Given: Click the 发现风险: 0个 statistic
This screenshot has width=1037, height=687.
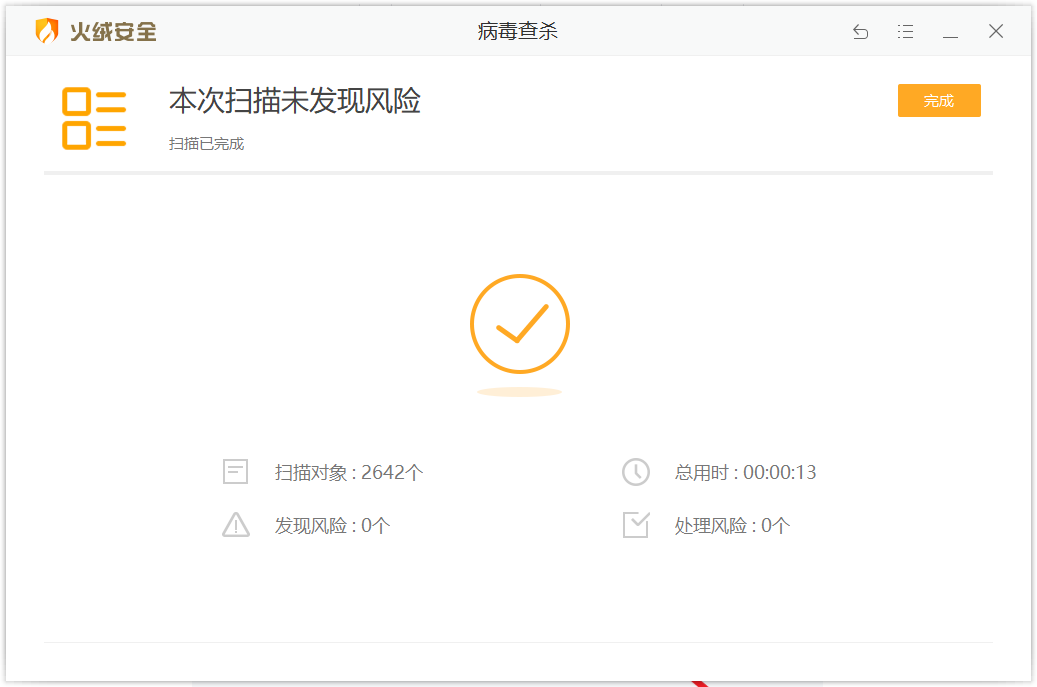Looking at the screenshot, I should click(x=336, y=524).
